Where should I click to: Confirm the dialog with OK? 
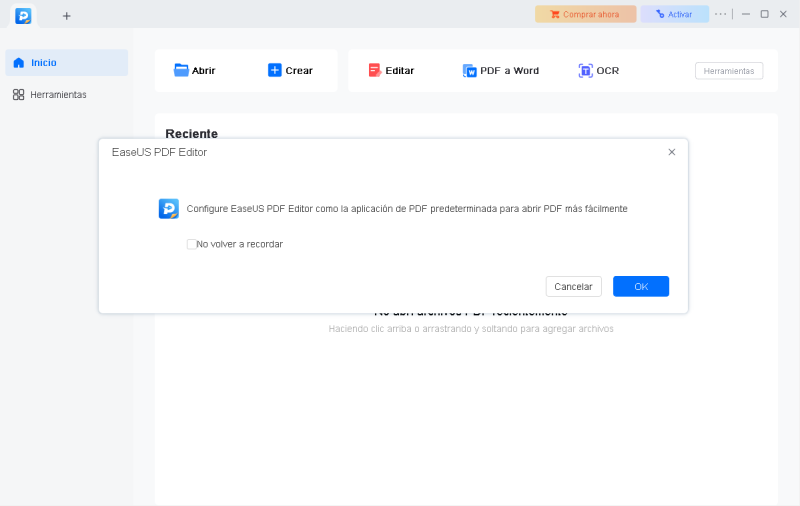(641, 287)
